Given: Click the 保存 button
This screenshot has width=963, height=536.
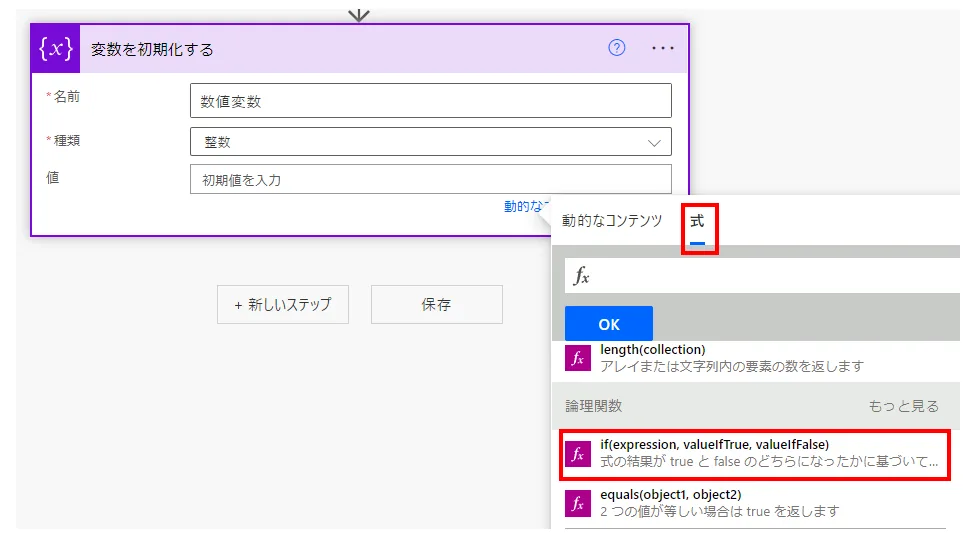Looking at the screenshot, I should tap(436, 305).
